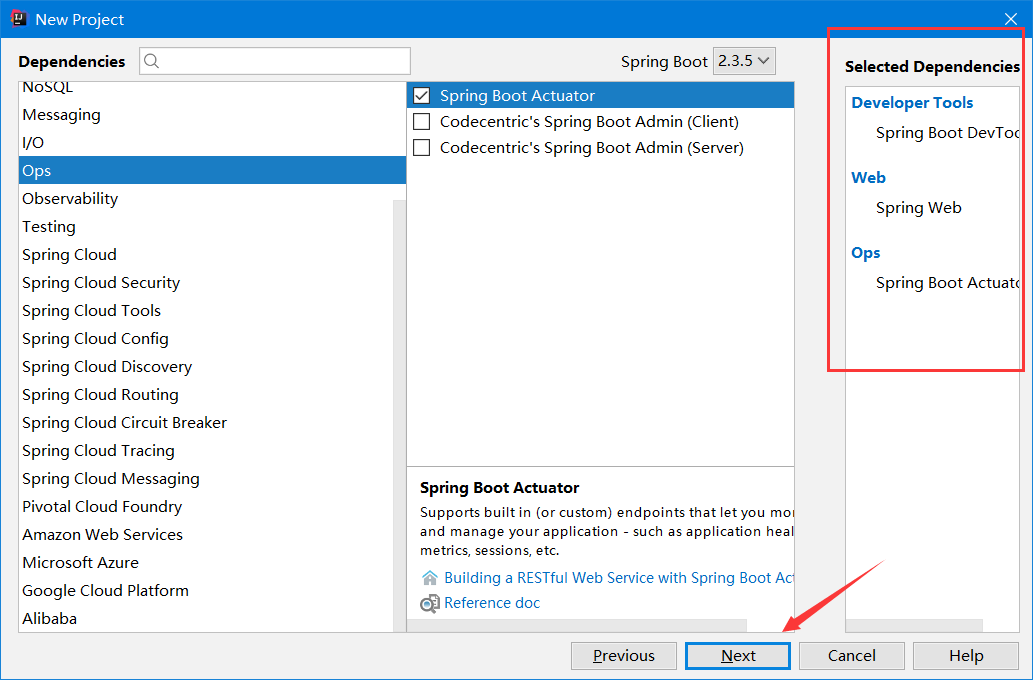Open the Building a RESTful Web Service guide link

coord(619,578)
